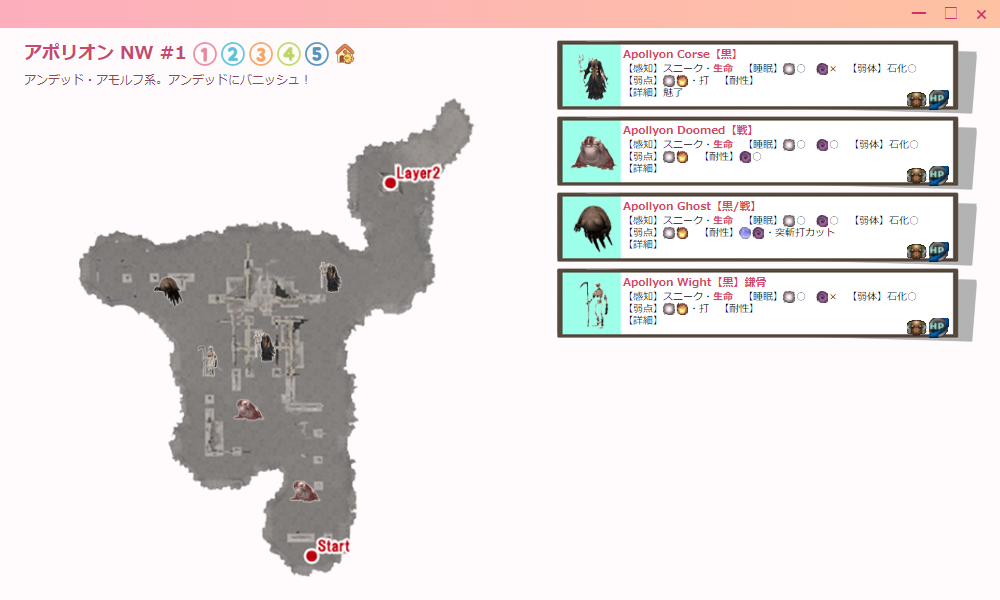The image size is (1000, 600).
Task: Select the green number 4 floor icon
Action: (x=288, y=54)
